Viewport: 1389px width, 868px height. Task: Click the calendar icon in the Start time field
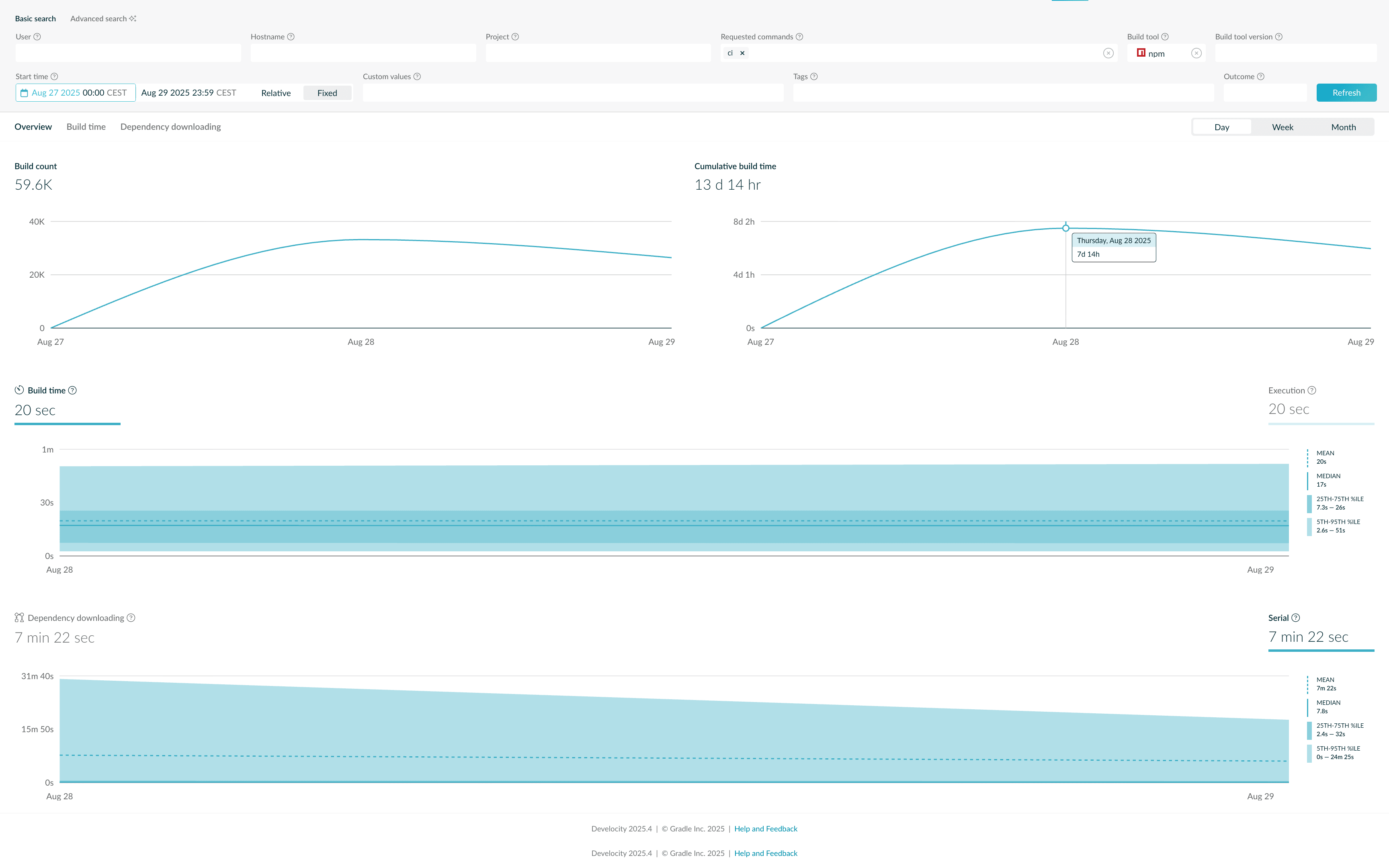pos(24,92)
